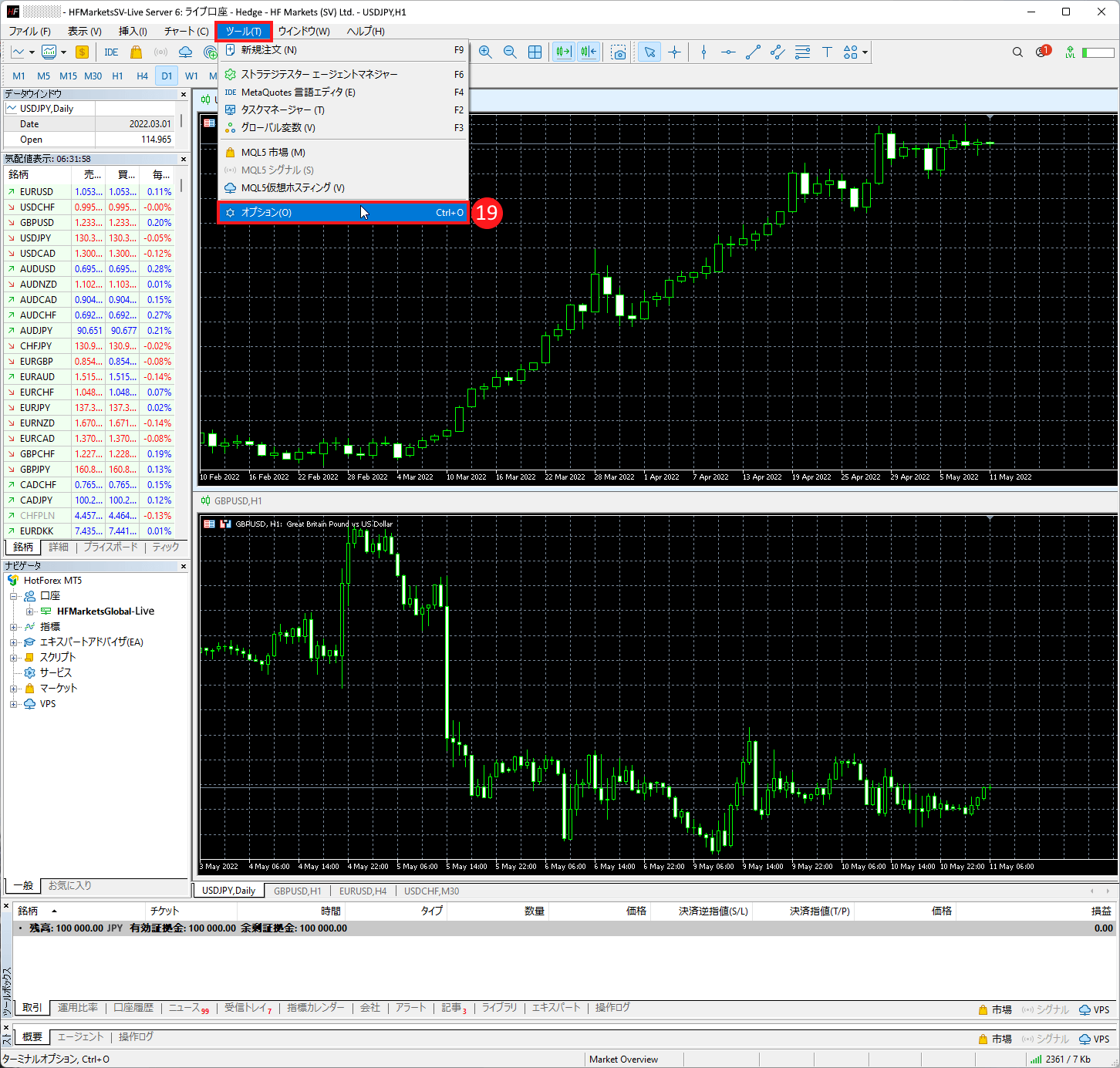This screenshot has height=1068, width=1120.
Task: Select the text label tool
Action: tap(827, 52)
